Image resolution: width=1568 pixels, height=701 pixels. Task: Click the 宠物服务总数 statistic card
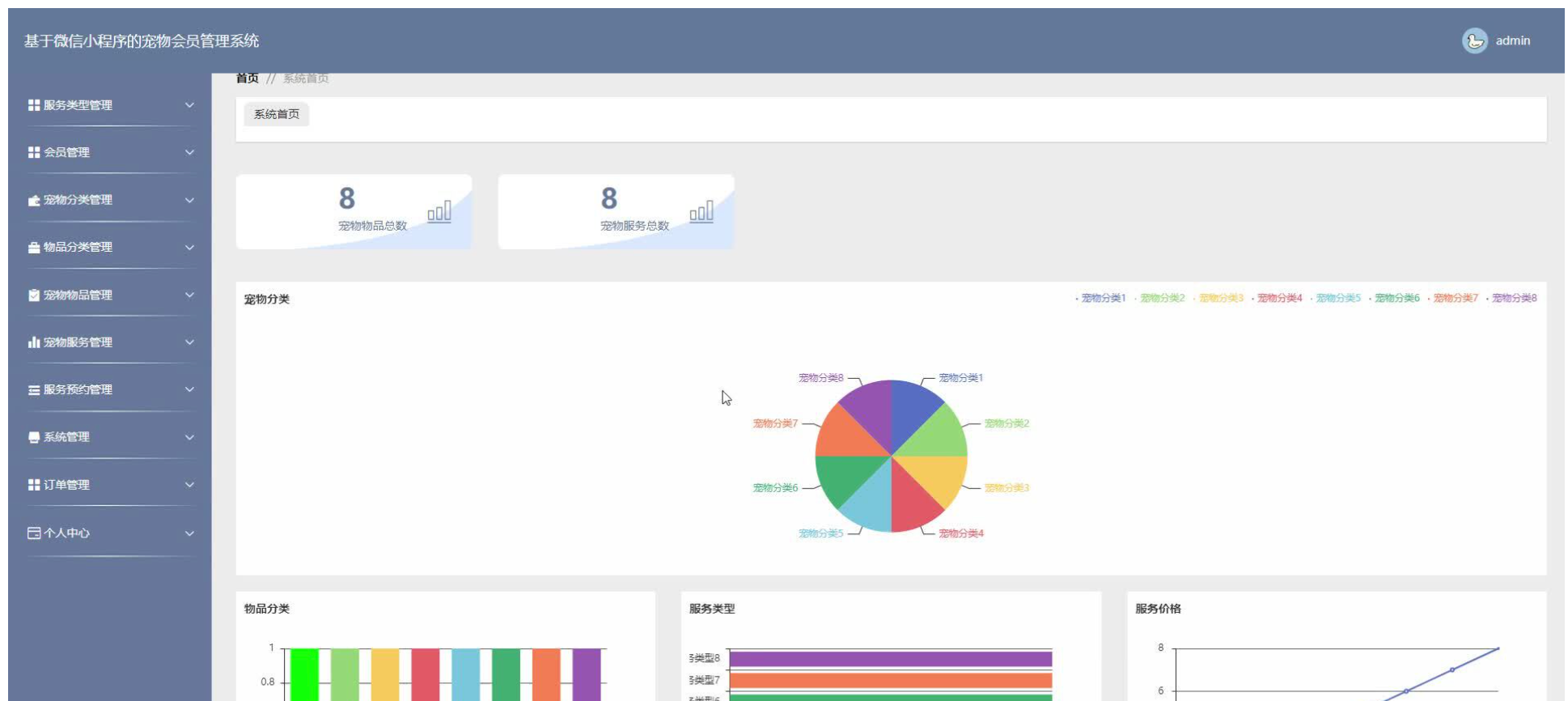[x=616, y=211]
